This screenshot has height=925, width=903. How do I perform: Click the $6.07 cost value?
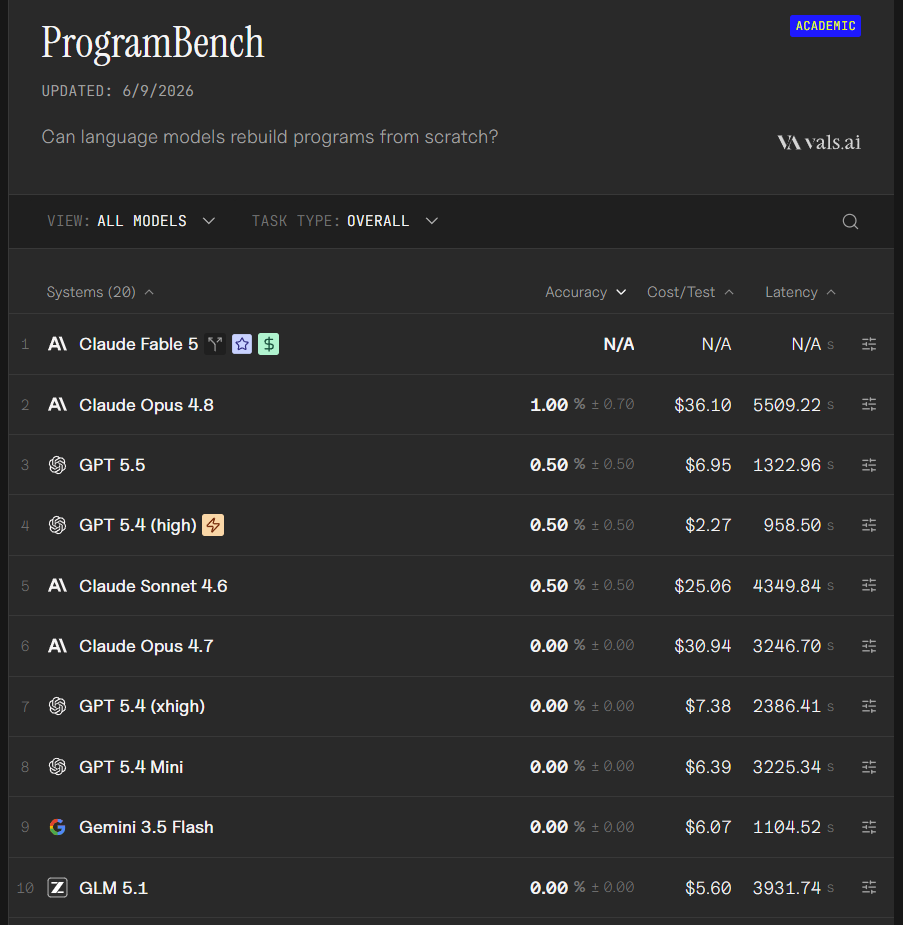[708, 827]
